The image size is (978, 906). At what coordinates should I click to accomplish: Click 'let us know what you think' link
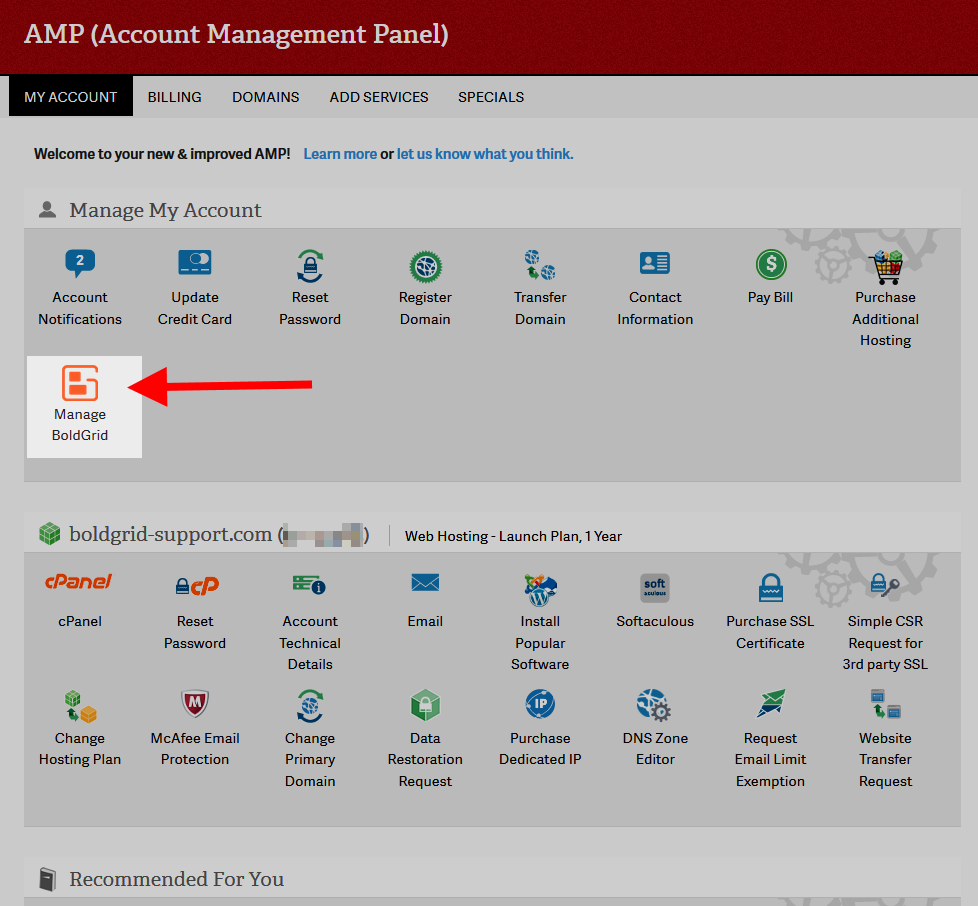coord(485,154)
